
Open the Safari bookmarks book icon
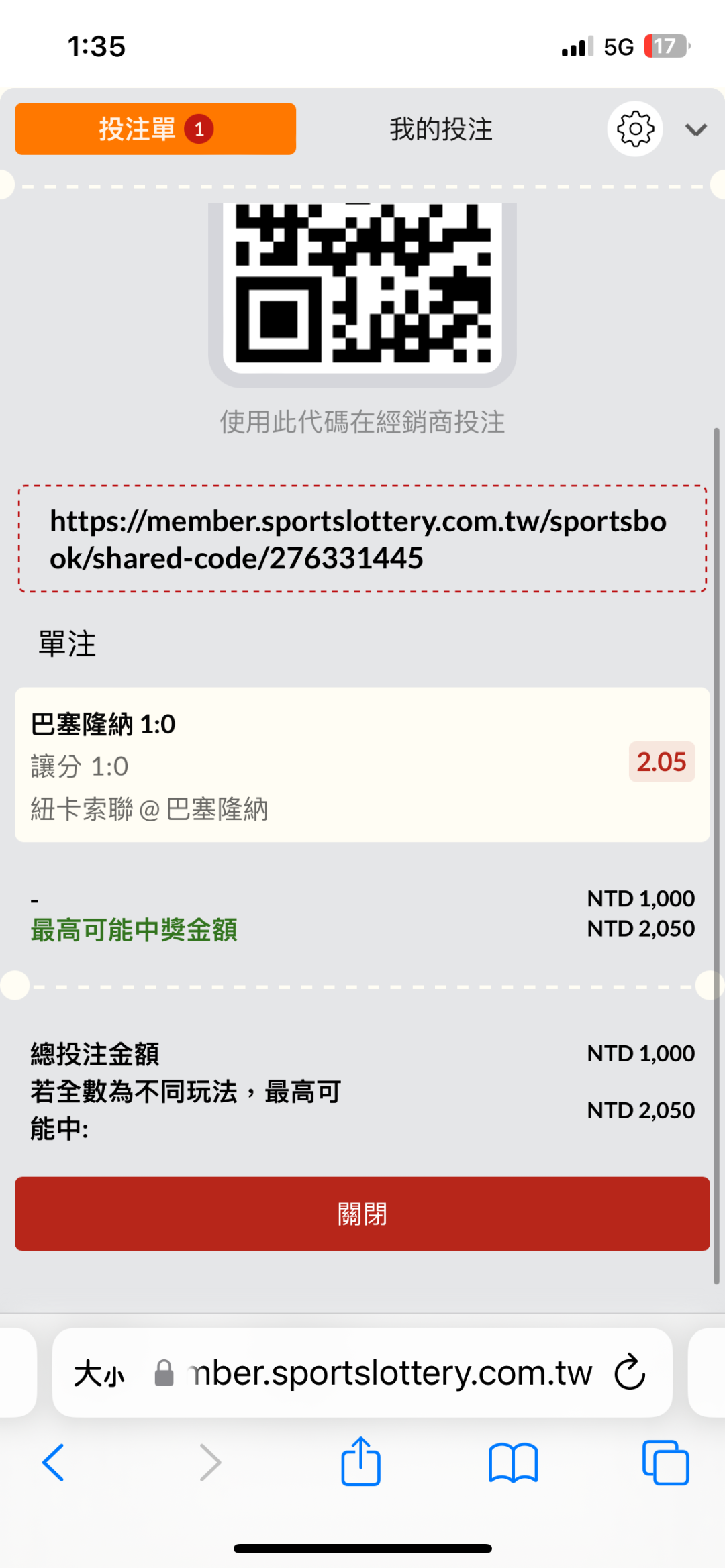click(514, 1462)
